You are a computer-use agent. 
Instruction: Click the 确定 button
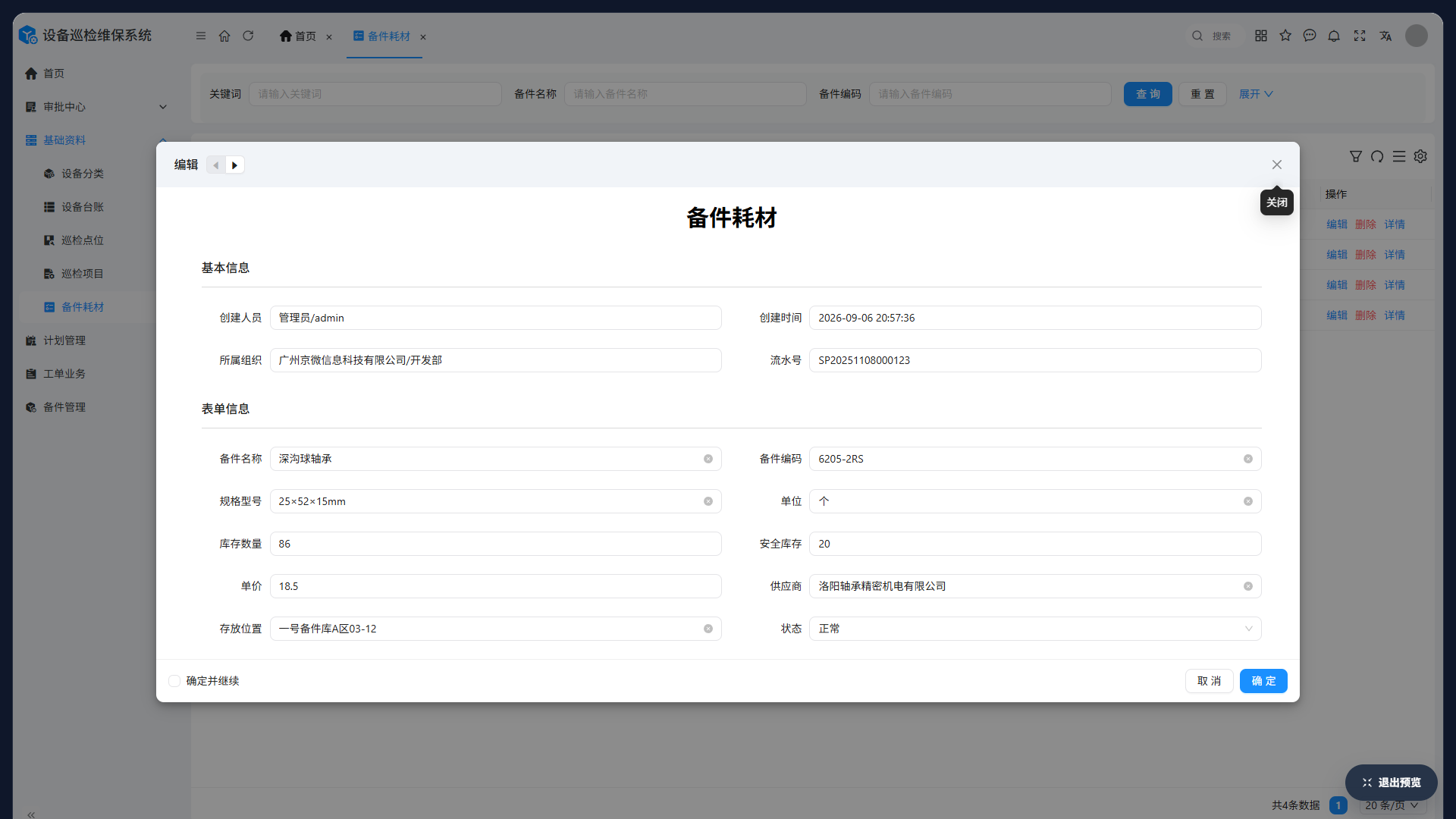[1263, 681]
